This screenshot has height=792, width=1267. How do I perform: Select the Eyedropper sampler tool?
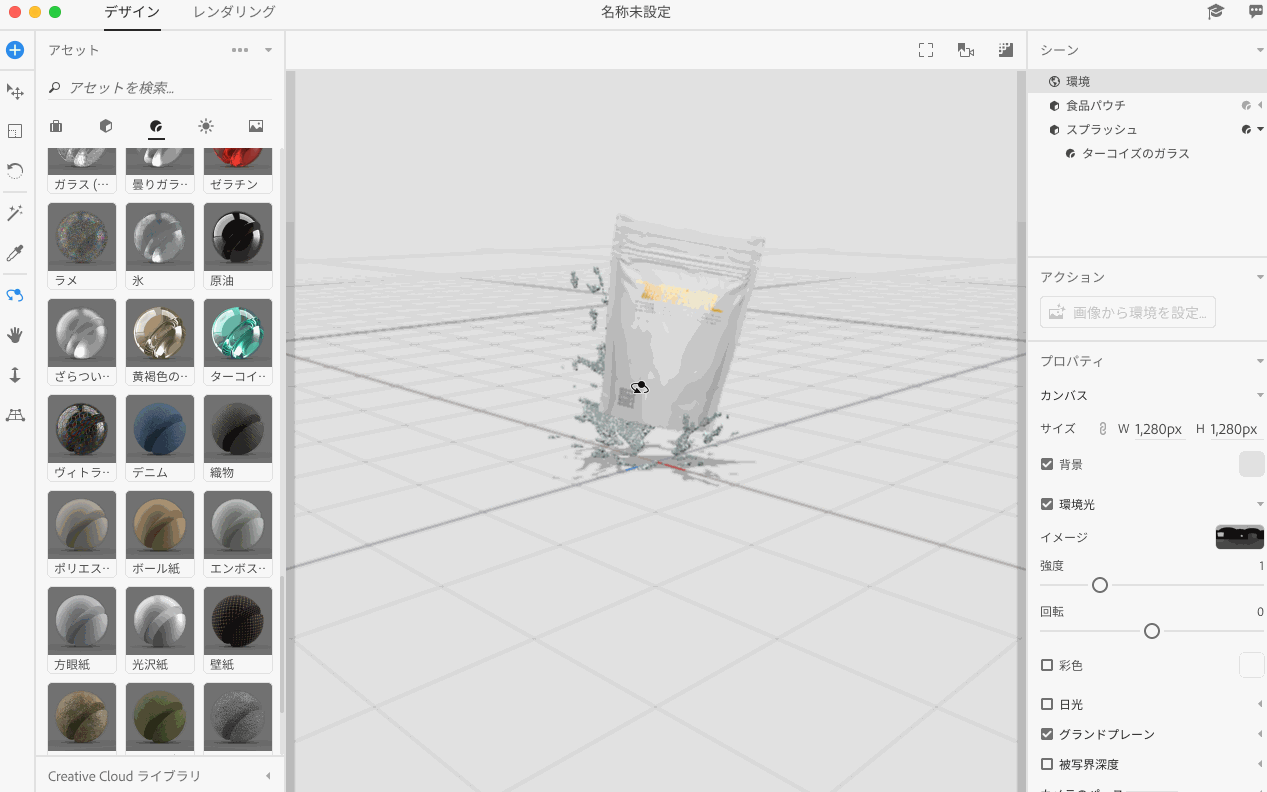(15, 254)
